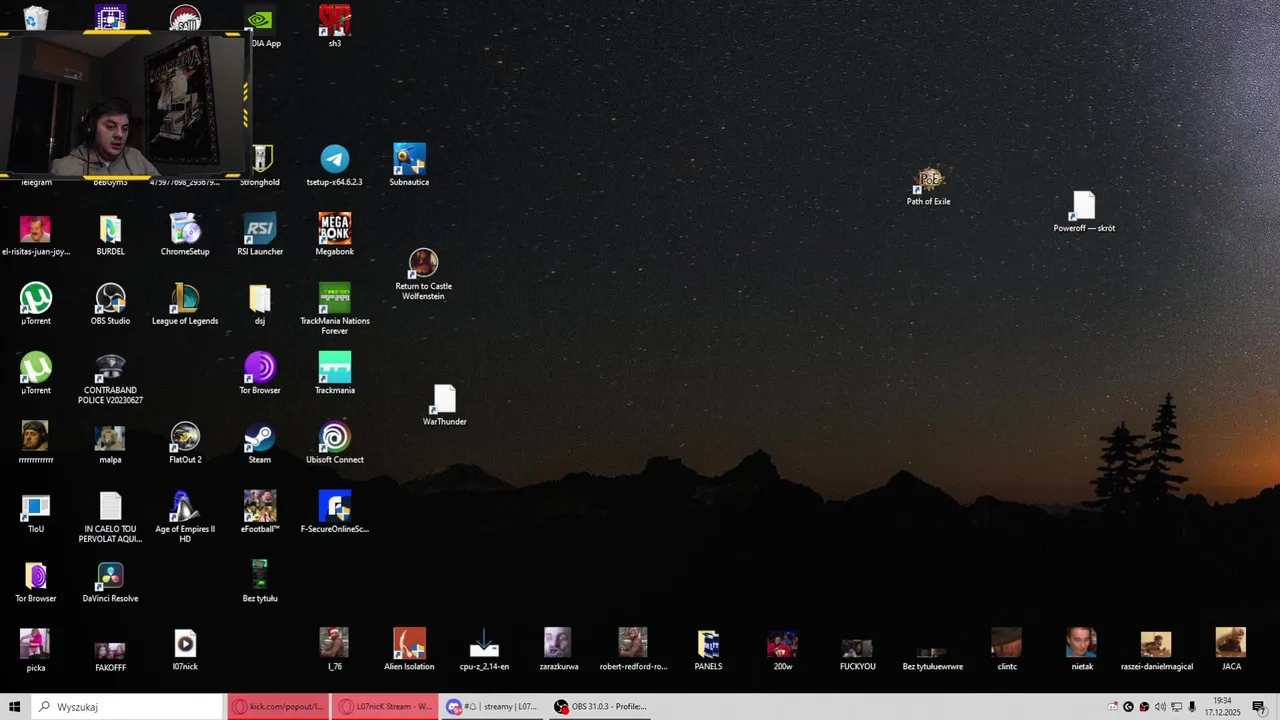Open Discord tray icon with notification
This screenshot has height=720, width=1280.
[x=1112, y=707]
